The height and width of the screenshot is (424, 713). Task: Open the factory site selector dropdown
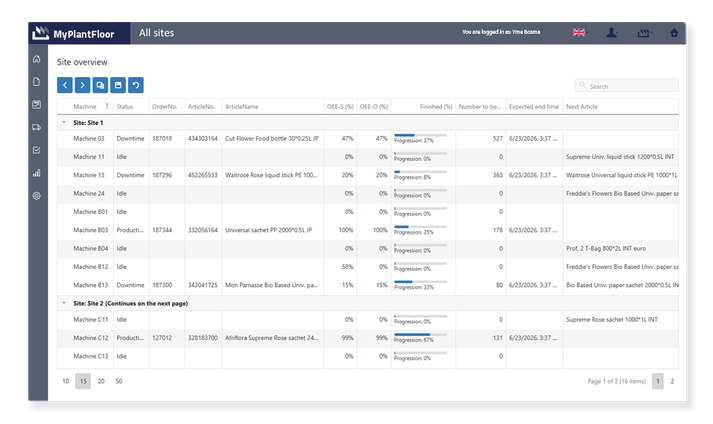point(644,33)
